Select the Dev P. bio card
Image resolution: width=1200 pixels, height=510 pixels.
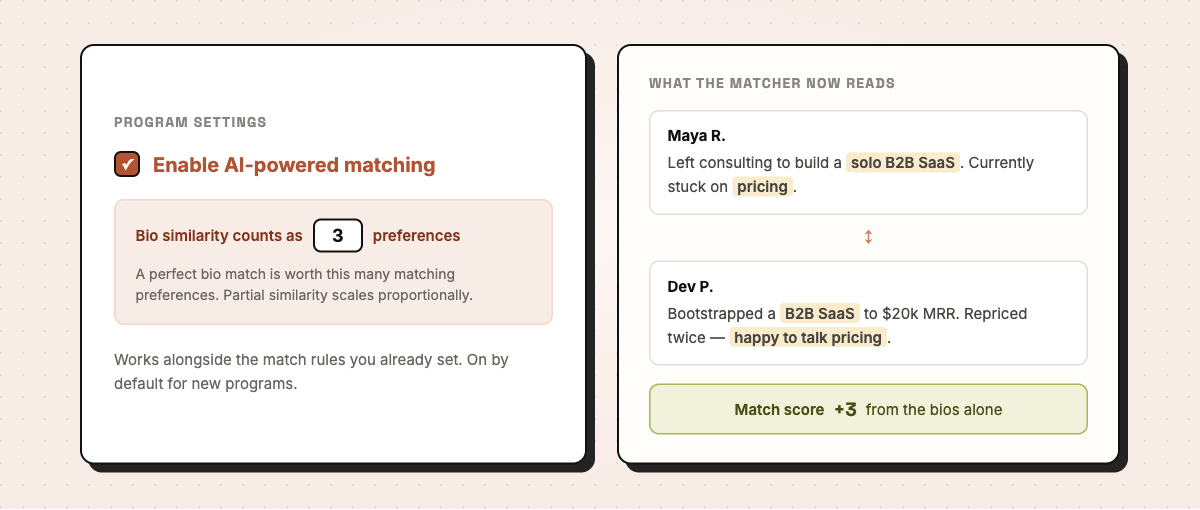click(868, 313)
